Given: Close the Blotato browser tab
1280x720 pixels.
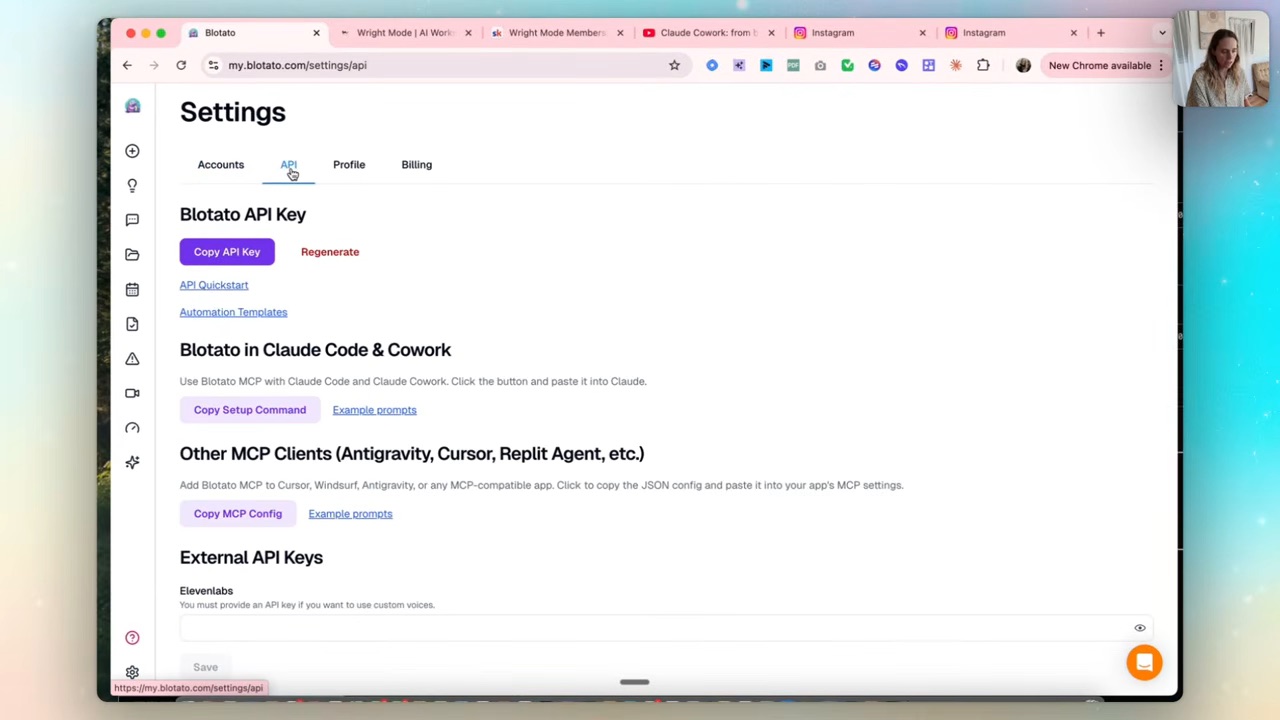Looking at the screenshot, I should [x=316, y=33].
